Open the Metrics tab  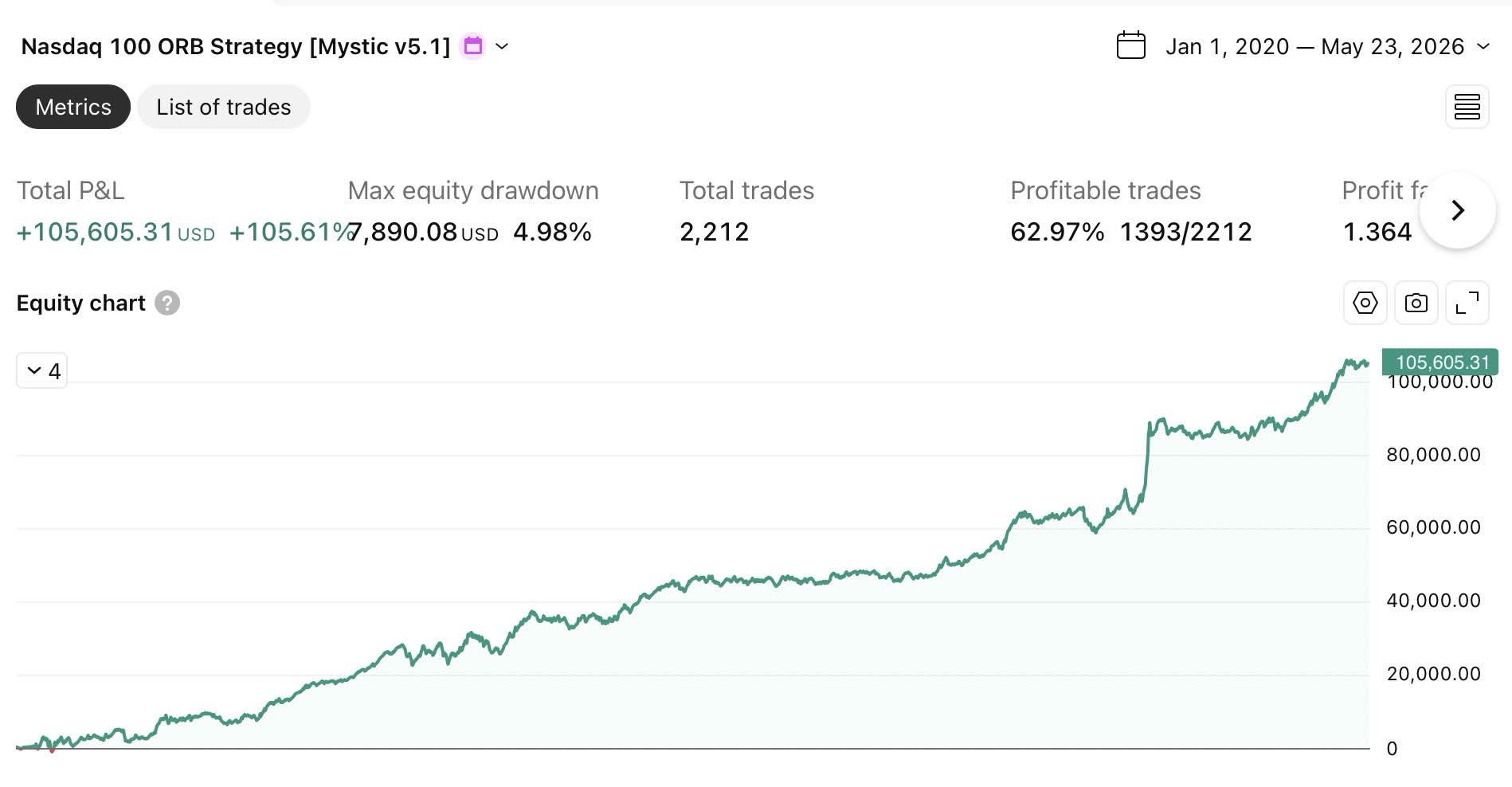[73, 107]
